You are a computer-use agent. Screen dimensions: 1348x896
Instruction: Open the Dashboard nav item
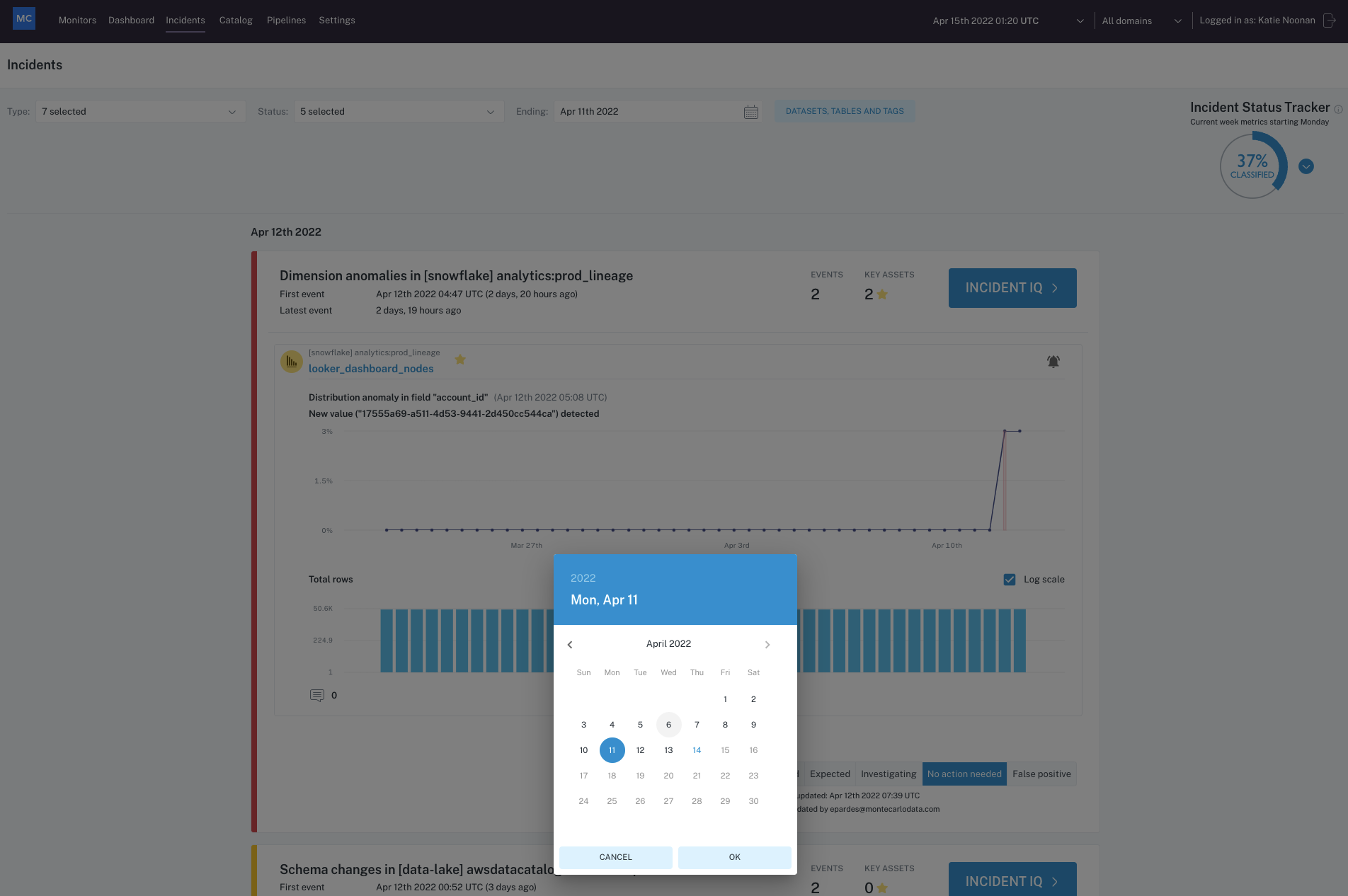(131, 21)
